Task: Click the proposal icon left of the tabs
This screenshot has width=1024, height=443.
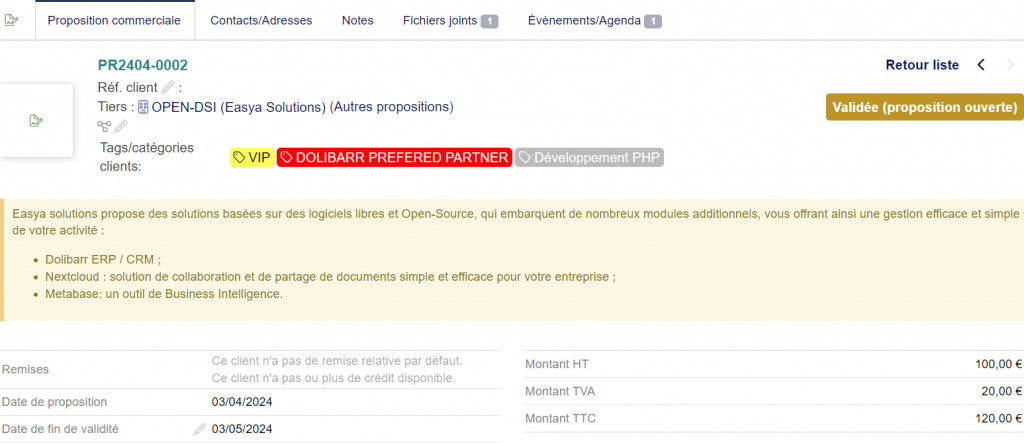Action: pyautogui.click(x=12, y=20)
